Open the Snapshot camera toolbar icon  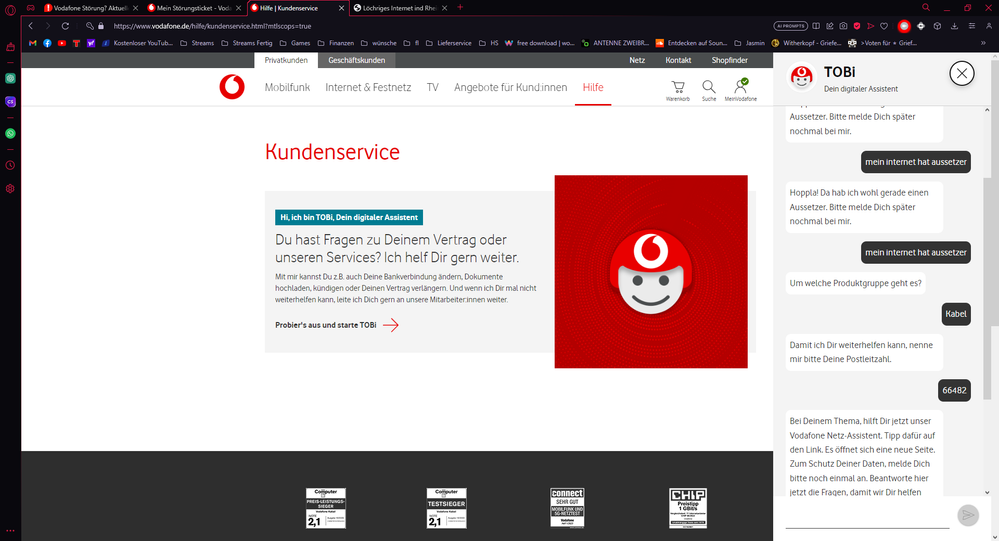843,26
